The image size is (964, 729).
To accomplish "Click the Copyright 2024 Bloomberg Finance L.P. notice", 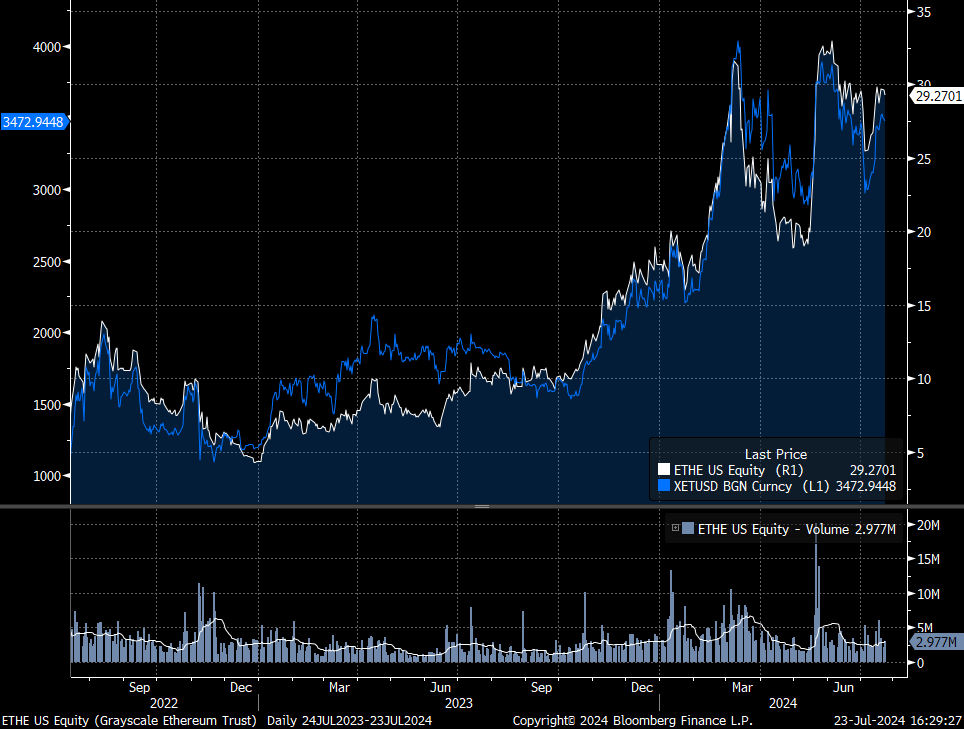I will pyautogui.click(x=633, y=720).
